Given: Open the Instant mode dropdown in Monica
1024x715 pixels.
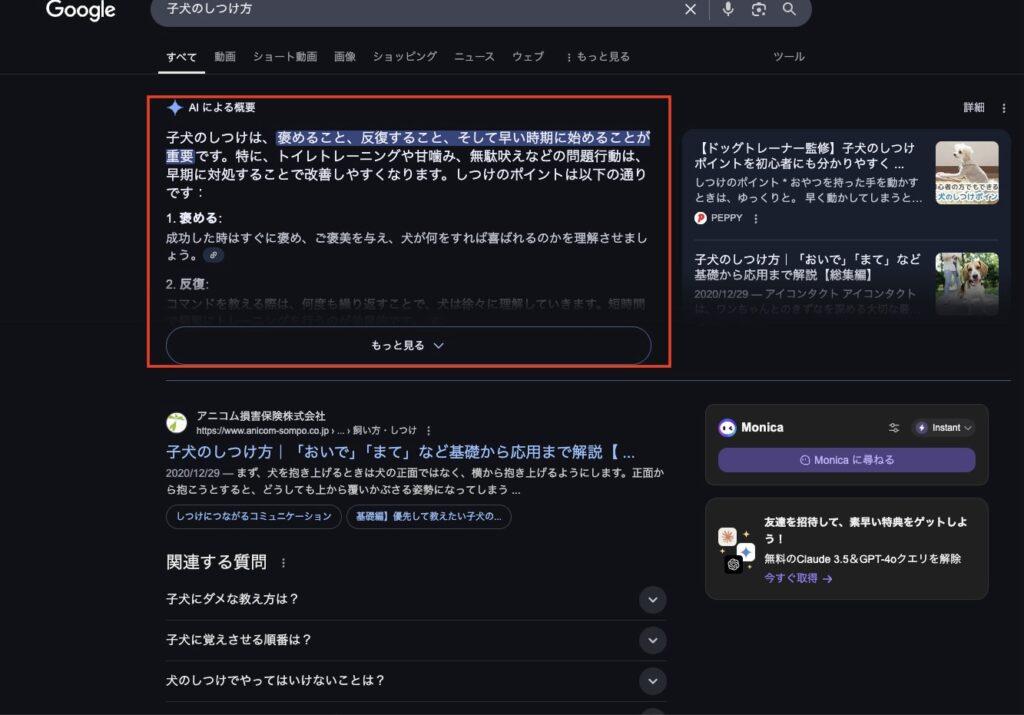Looking at the screenshot, I should [x=944, y=428].
